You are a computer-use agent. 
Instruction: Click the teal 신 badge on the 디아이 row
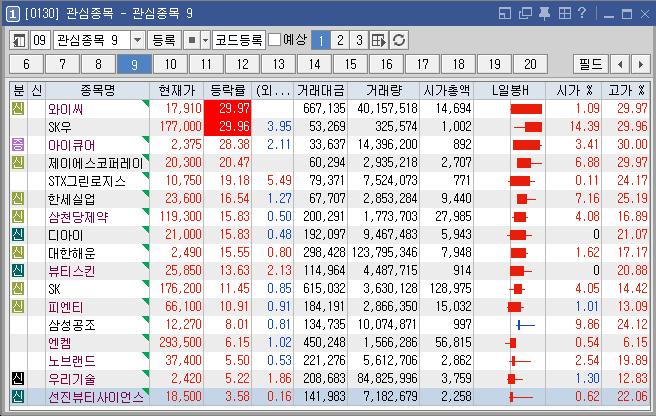coord(18,234)
